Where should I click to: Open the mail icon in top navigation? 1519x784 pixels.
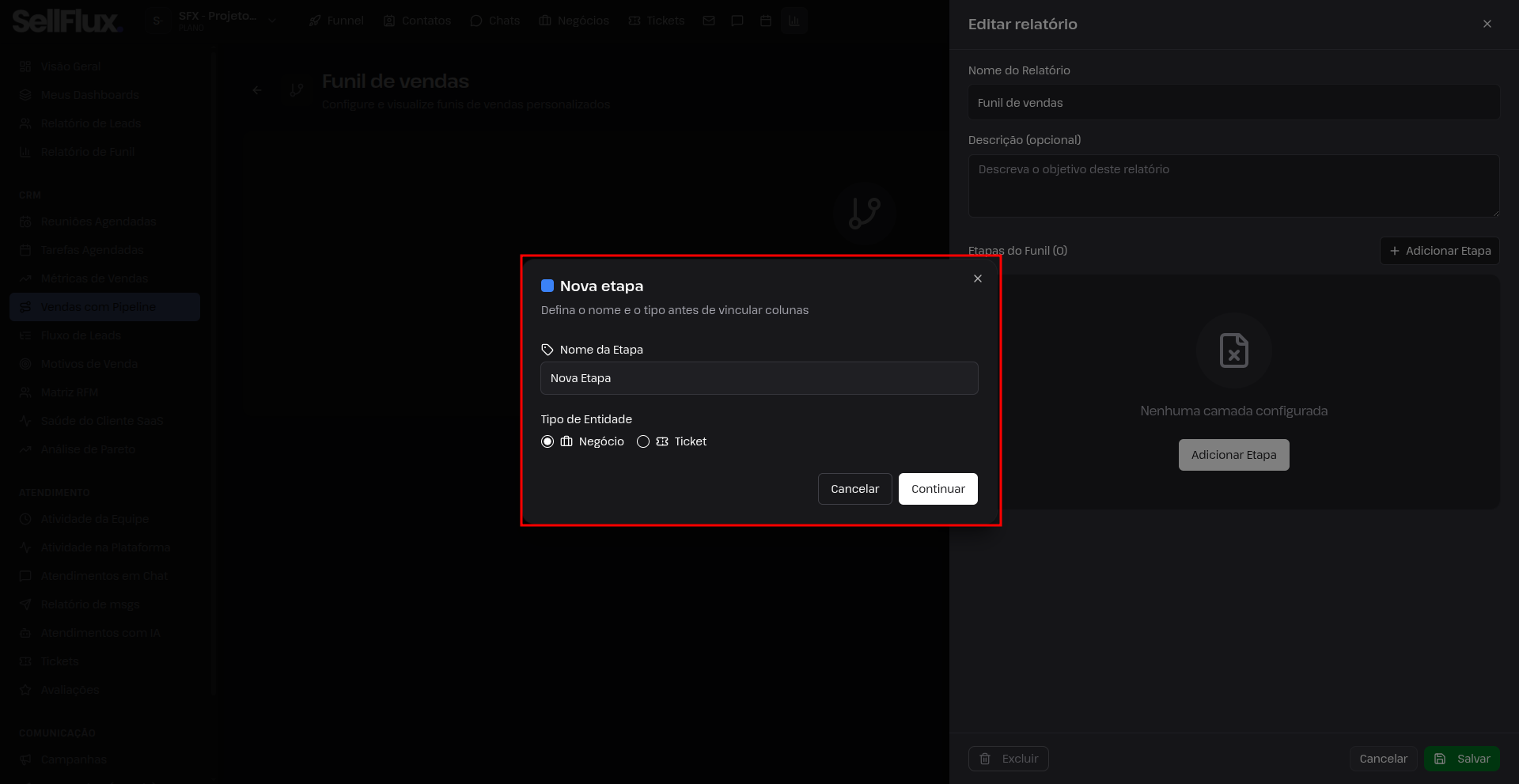click(709, 21)
